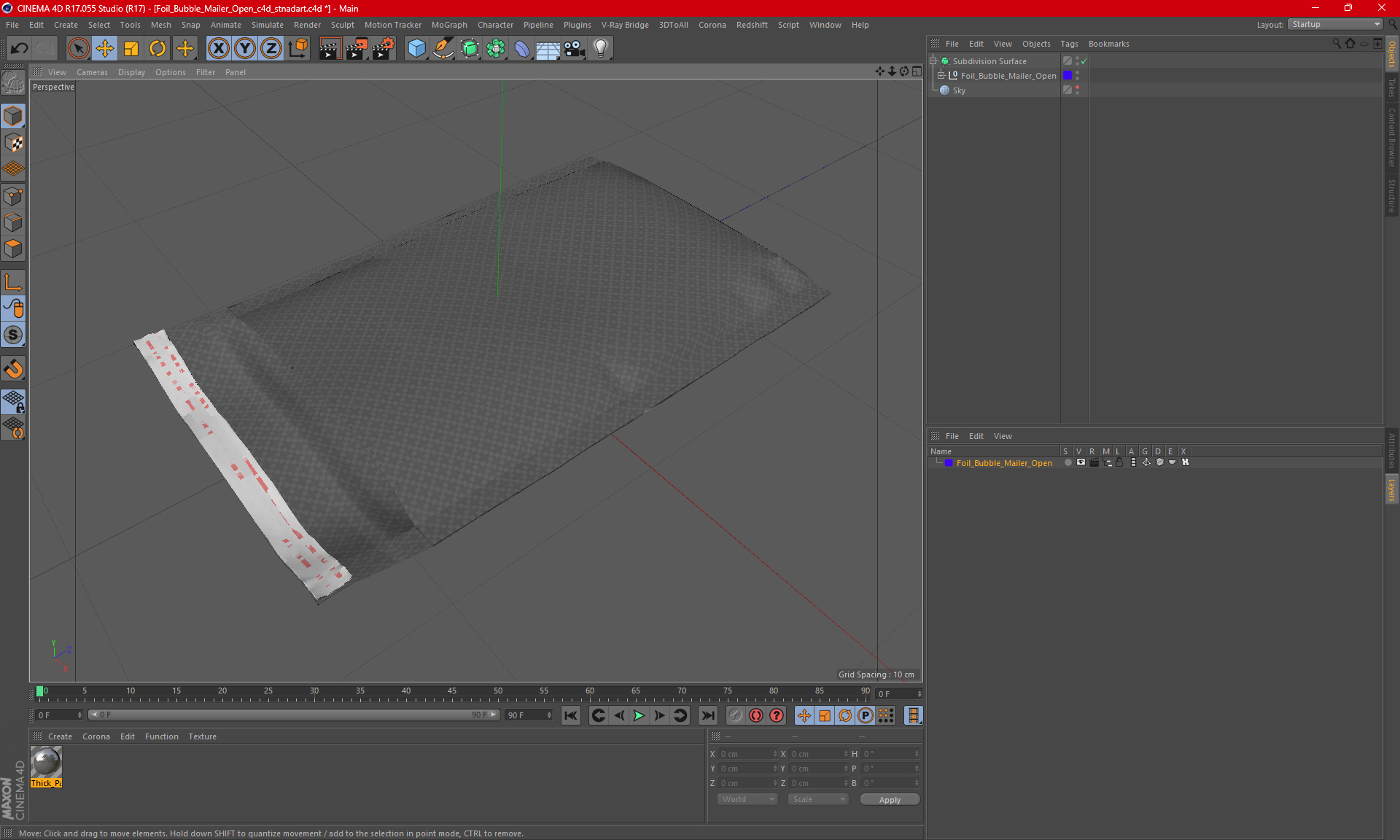Enable Axis mode in left sidebar
Viewport: 1400px width, 840px height.
(13, 282)
